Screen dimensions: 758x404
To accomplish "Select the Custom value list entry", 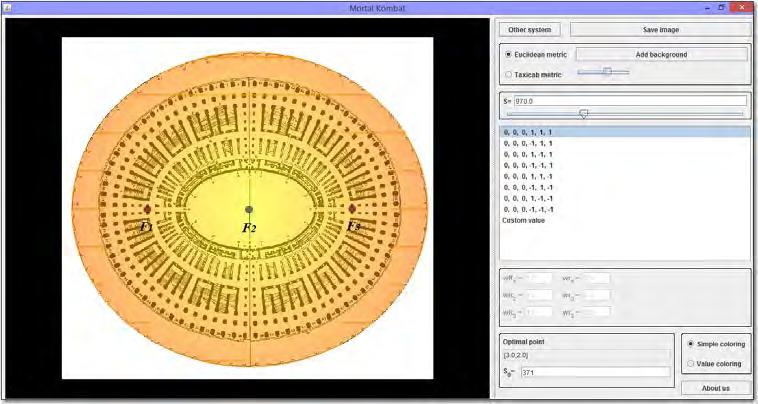I will click(625, 220).
